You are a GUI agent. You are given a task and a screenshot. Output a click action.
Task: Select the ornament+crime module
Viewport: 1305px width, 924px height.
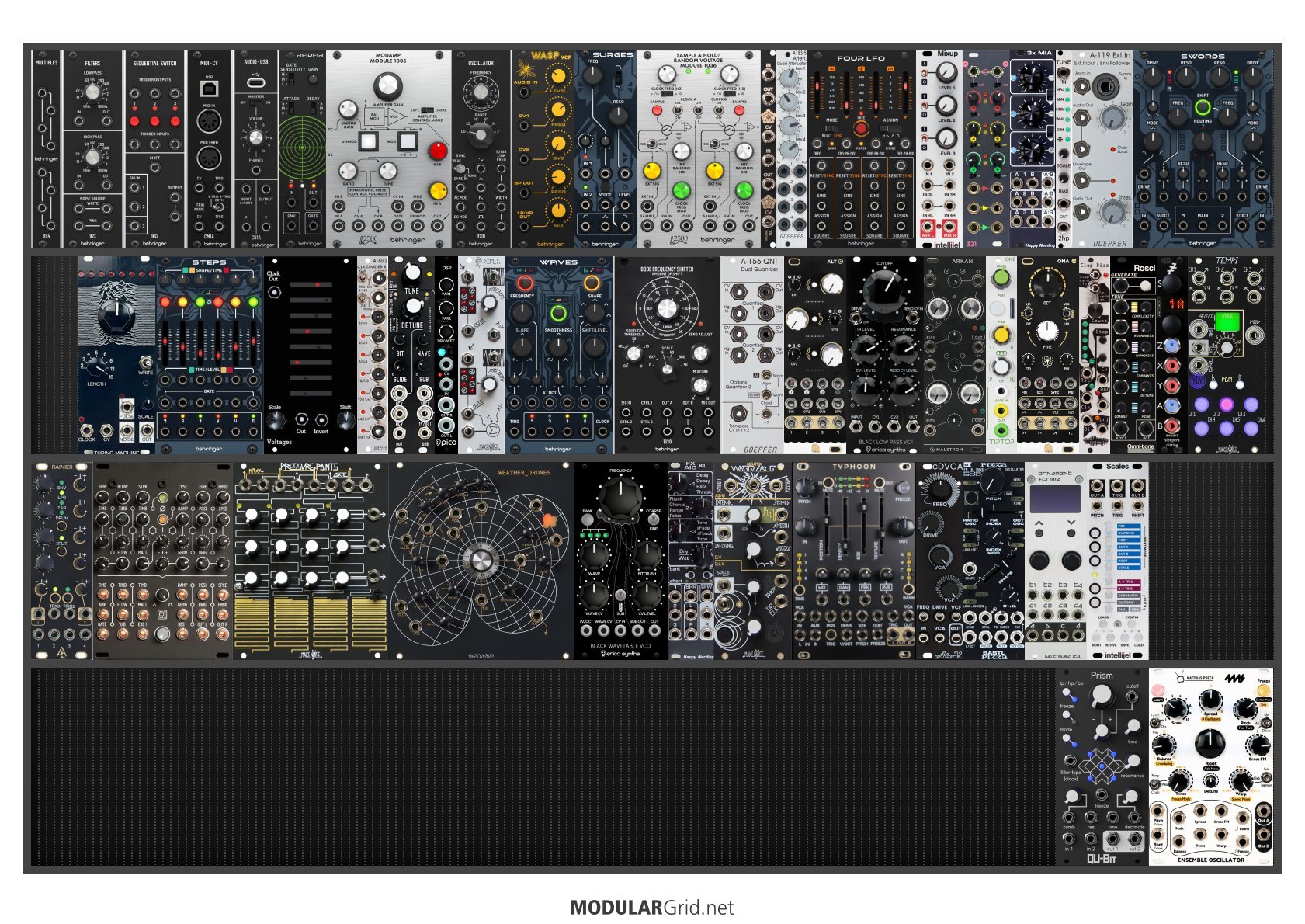[1056, 561]
